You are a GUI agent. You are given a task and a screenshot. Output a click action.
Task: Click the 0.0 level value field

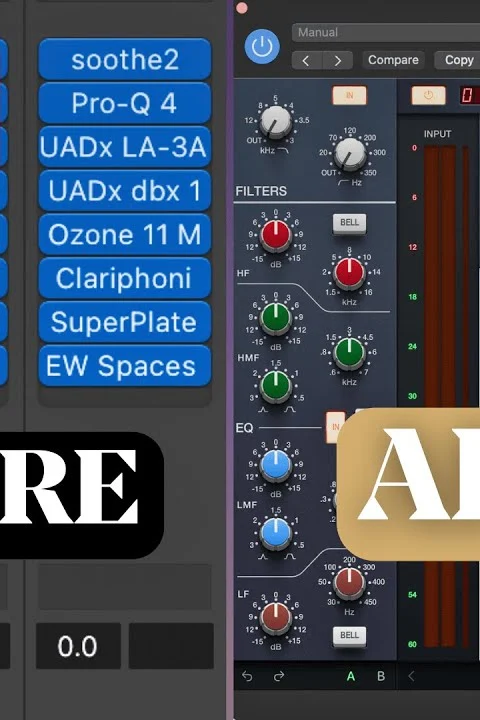tap(78, 646)
